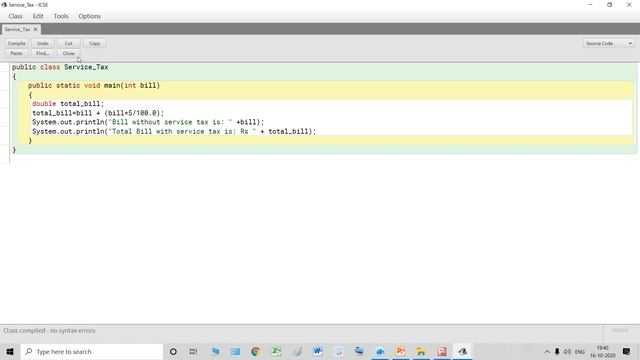The height and width of the screenshot is (360, 640).
Task: Open PowerPoint from the taskbar
Action: pos(400,351)
